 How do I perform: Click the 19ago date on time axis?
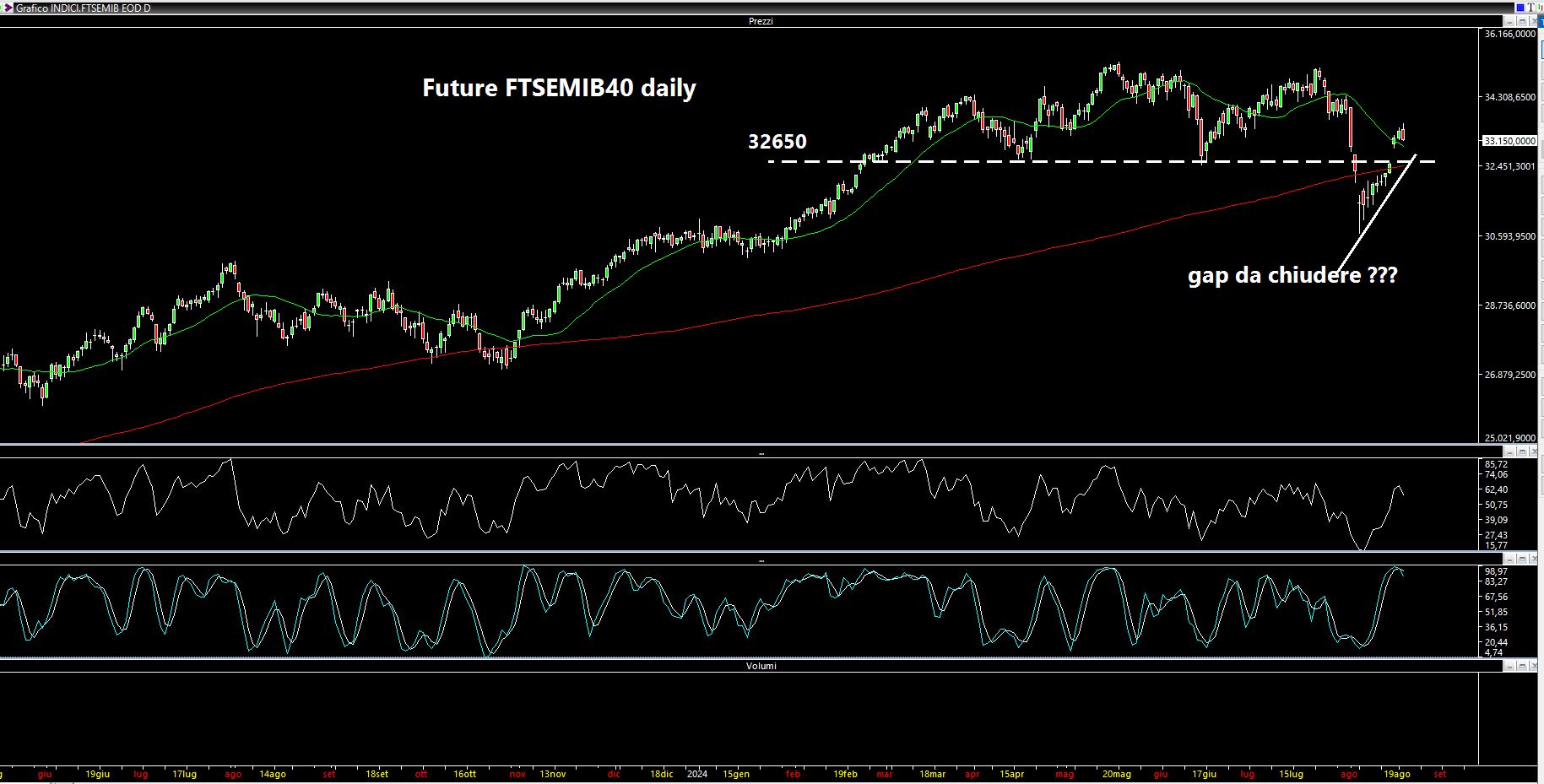(x=1396, y=774)
